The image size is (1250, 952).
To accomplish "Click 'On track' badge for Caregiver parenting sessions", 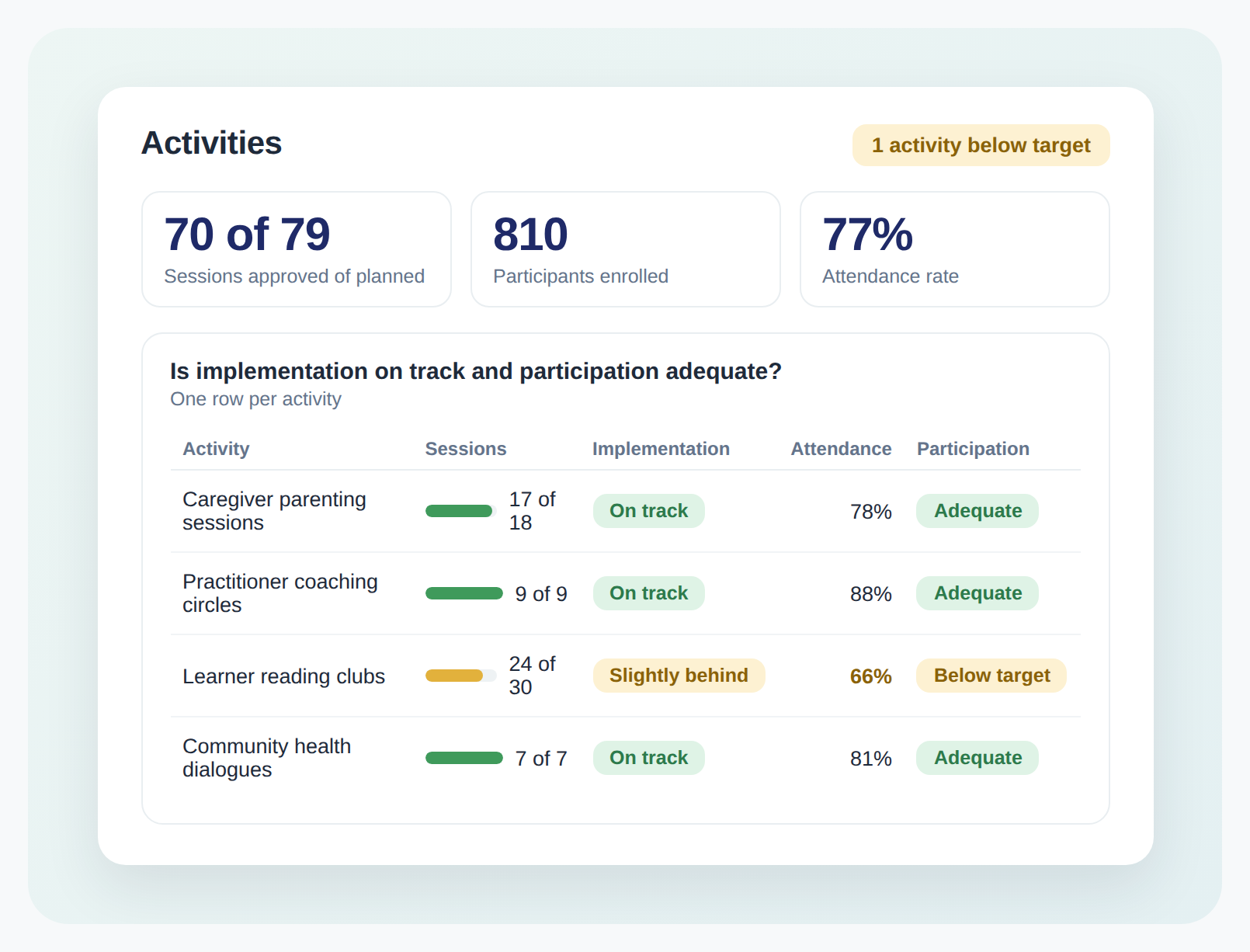I will (649, 511).
